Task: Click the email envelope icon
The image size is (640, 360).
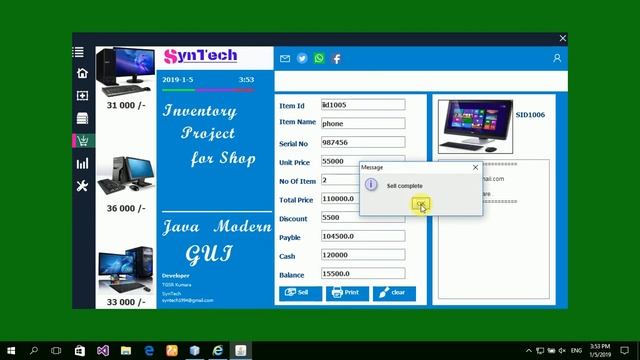Action: tap(285, 59)
